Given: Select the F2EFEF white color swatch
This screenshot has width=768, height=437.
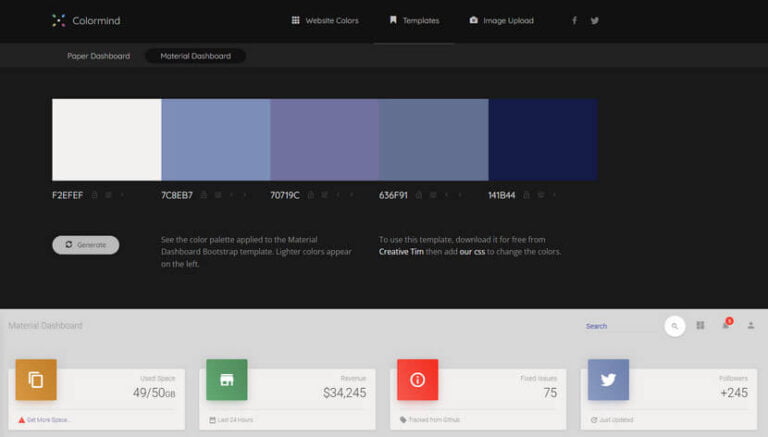Looking at the screenshot, I should click(x=107, y=140).
